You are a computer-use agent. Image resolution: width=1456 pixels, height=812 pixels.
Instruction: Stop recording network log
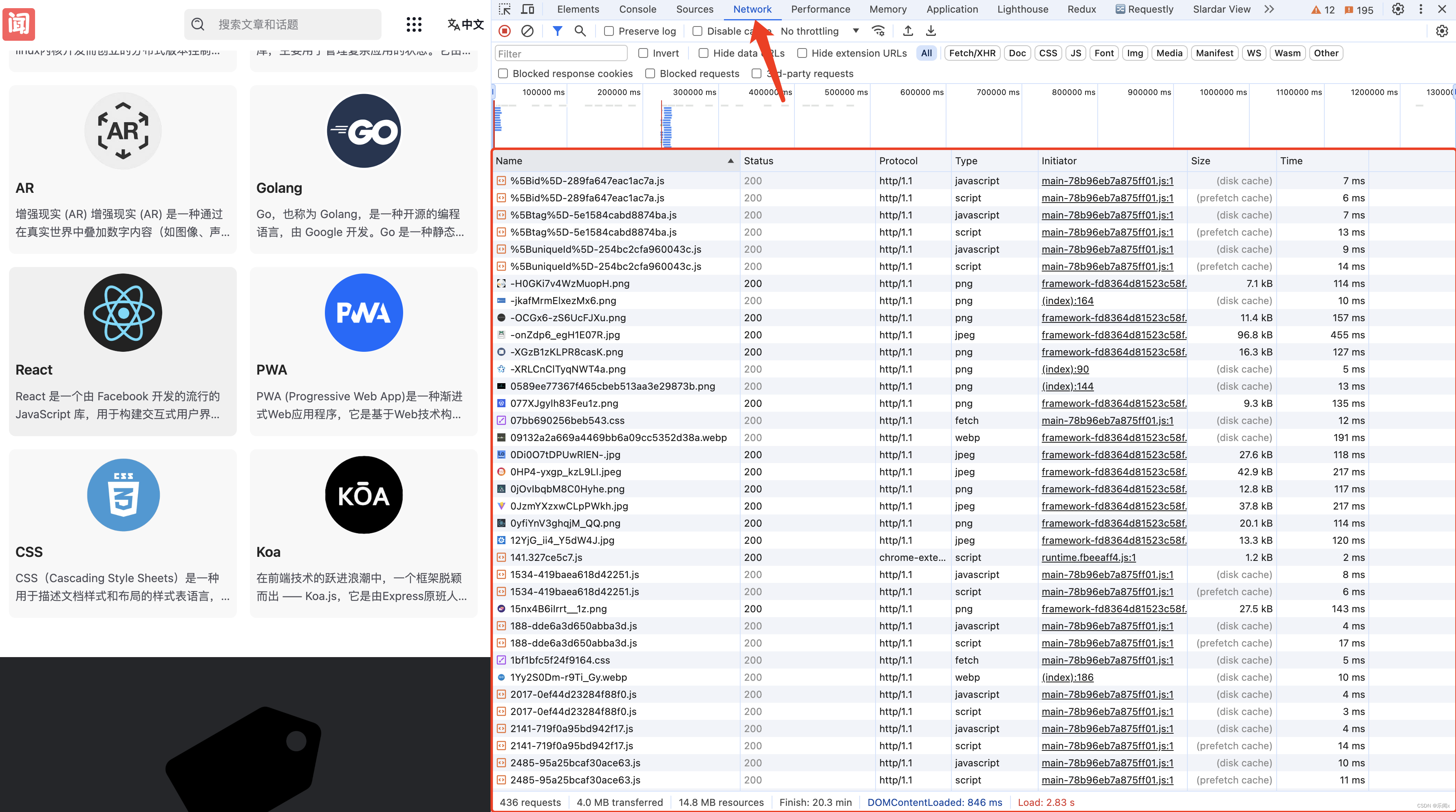pos(505,31)
